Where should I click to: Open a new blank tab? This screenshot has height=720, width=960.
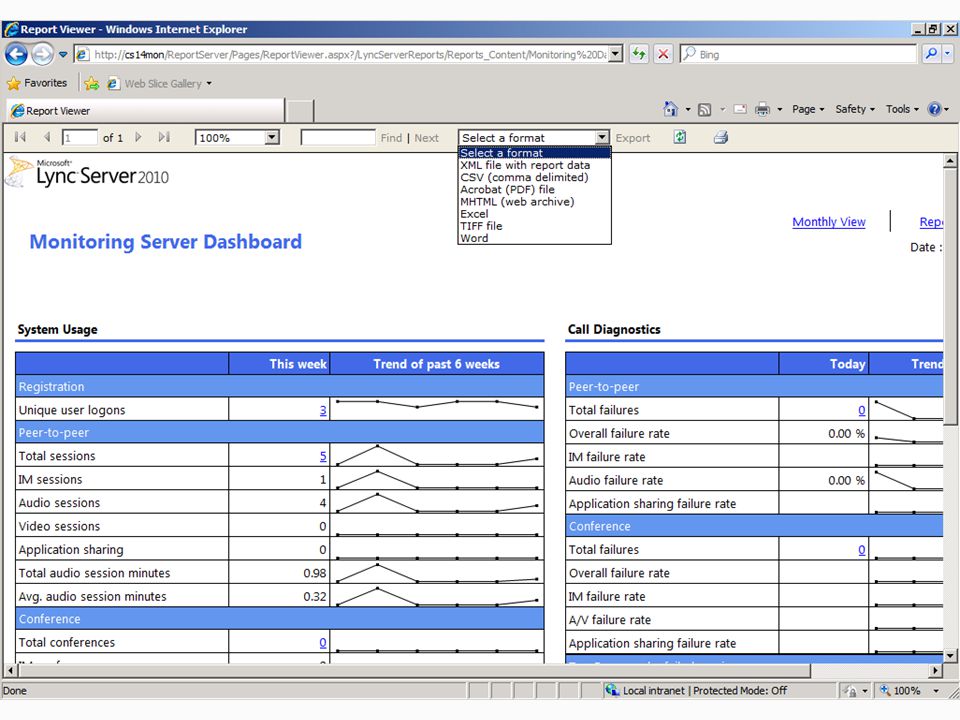click(300, 111)
